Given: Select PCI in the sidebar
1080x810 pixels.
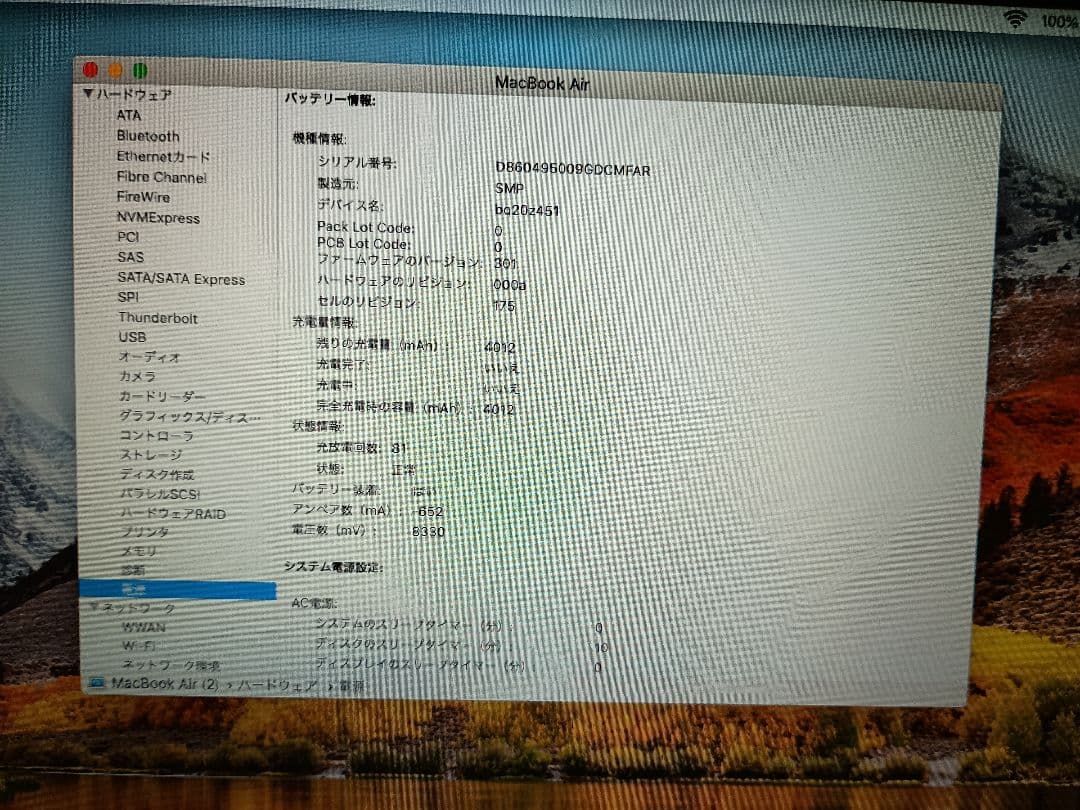Looking at the screenshot, I should point(128,237).
